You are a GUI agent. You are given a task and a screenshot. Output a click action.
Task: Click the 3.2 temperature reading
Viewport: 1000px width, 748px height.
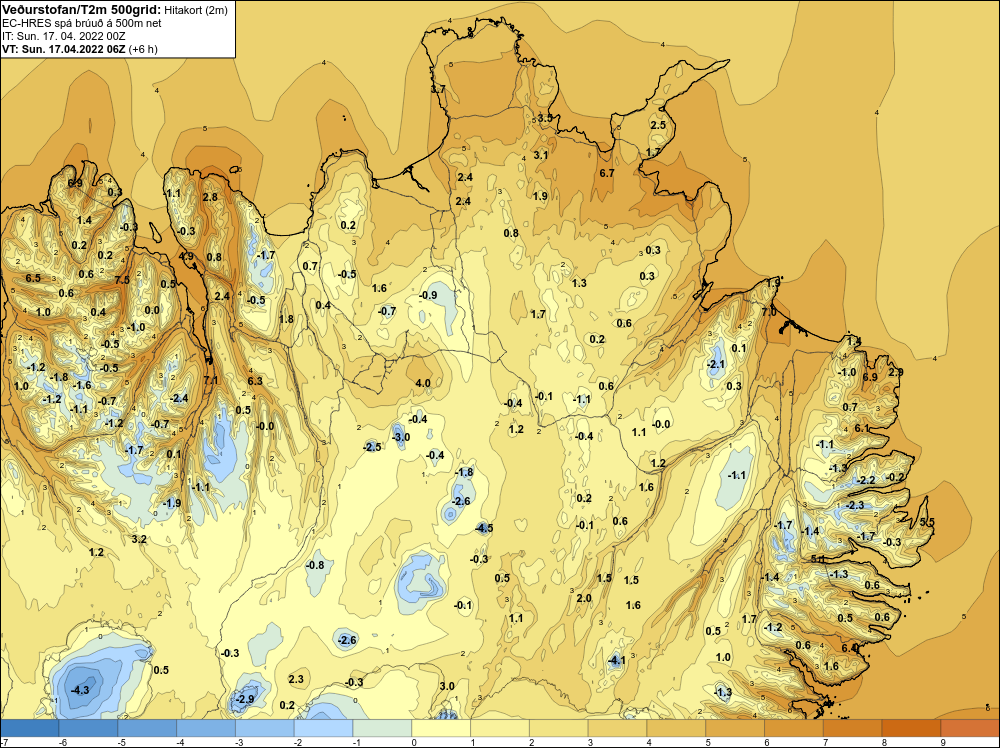coord(139,539)
